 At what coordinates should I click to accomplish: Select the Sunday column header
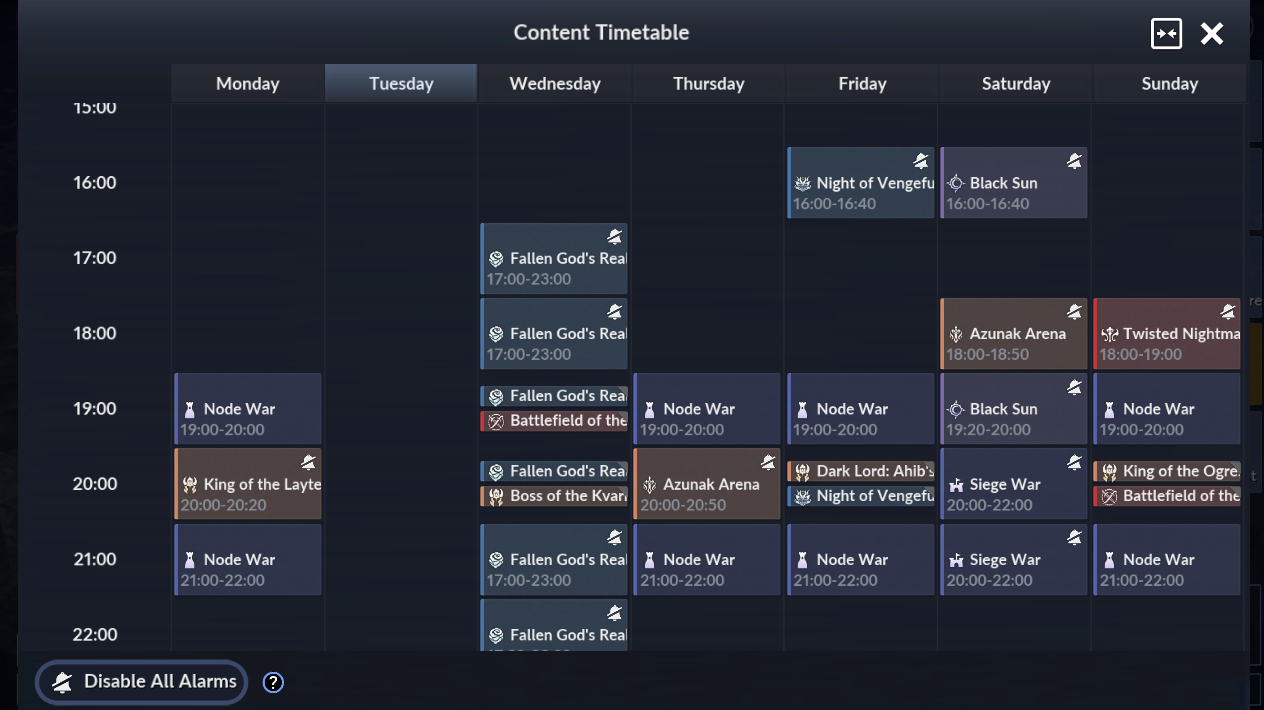coord(1169,84)
